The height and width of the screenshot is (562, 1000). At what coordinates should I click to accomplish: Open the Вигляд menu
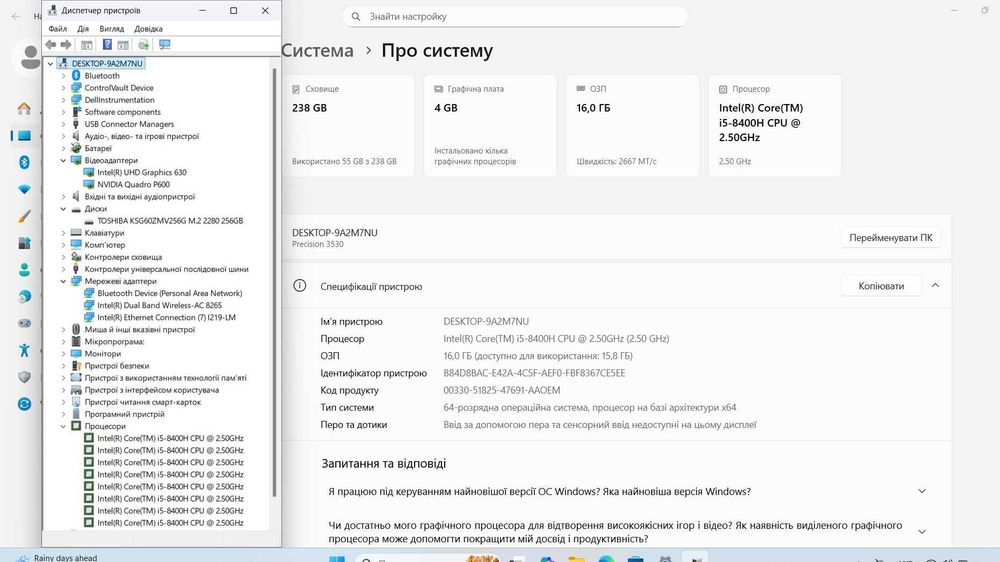pyautogui.click(x=112, y=29)
